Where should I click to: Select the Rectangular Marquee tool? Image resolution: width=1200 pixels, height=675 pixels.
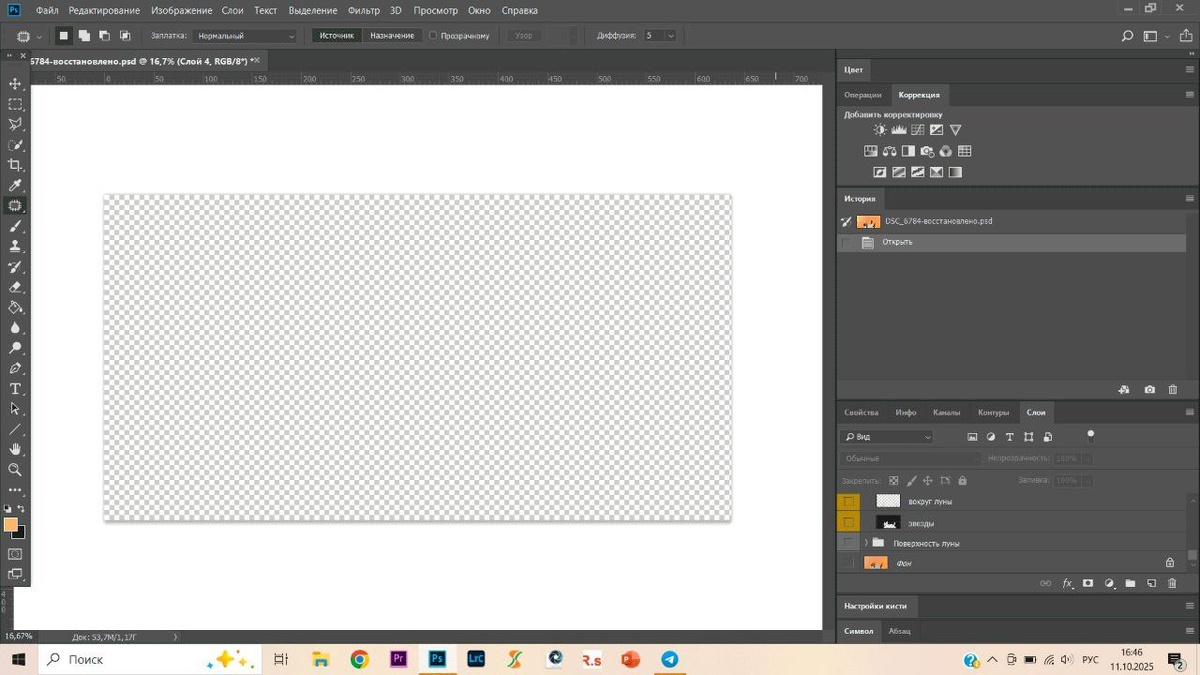tap(15, 104)
